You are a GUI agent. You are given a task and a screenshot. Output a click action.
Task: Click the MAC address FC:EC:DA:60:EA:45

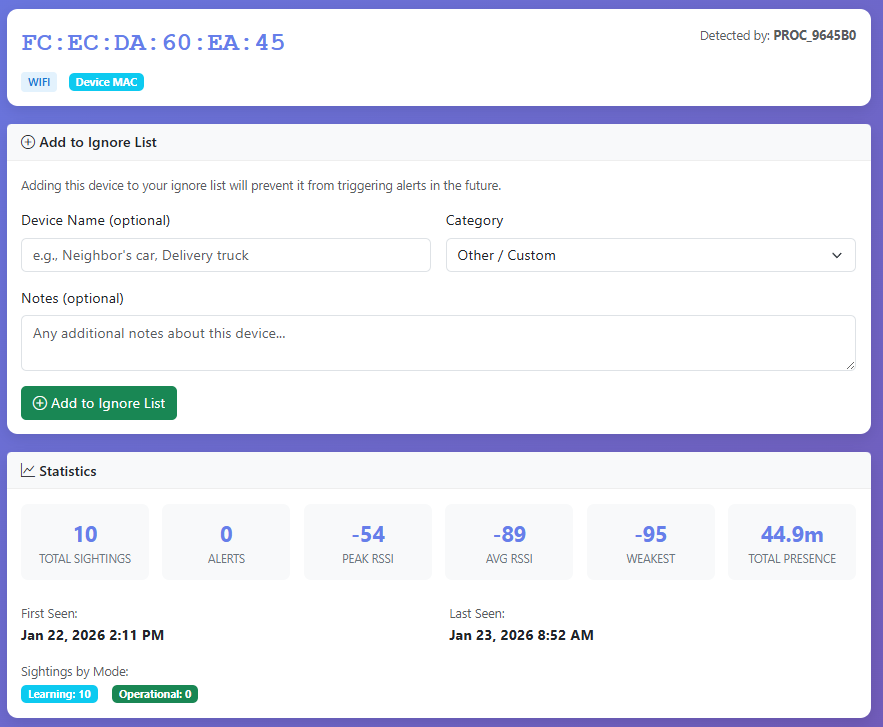[x=153, y=42]
